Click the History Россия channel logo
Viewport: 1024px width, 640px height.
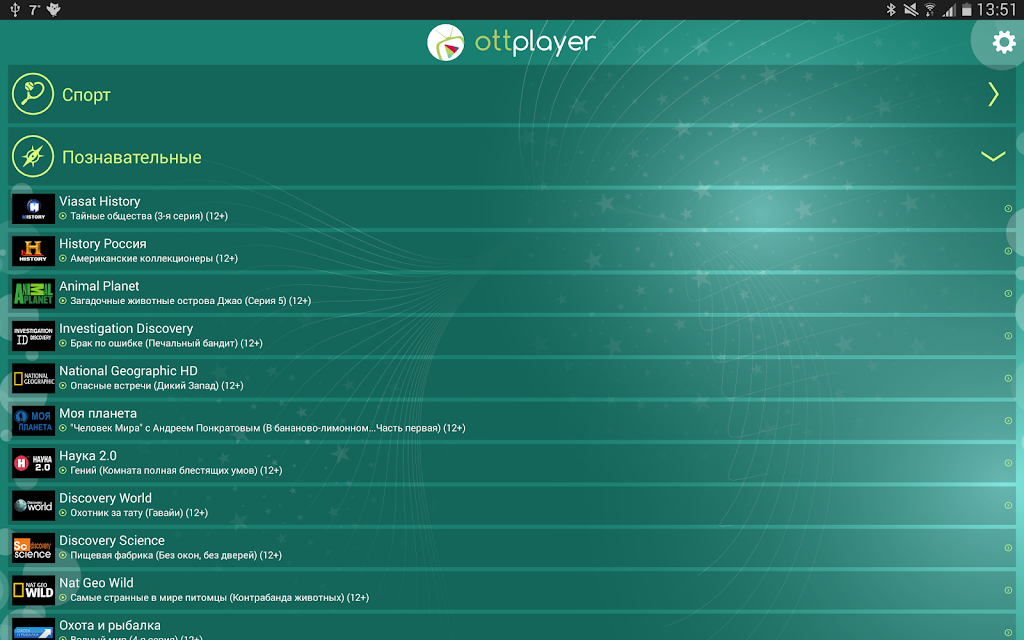[33, 251]
